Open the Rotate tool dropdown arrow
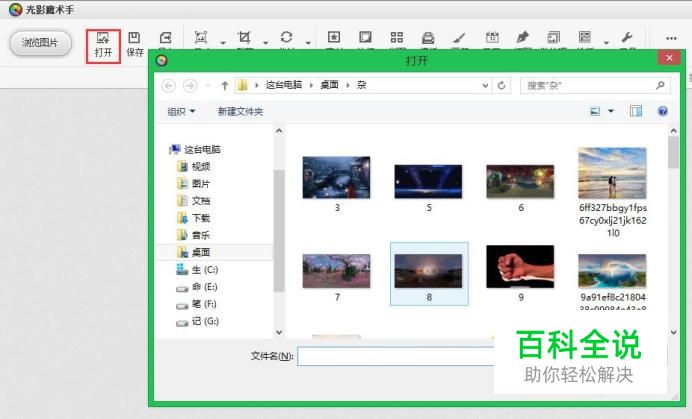This screenshot has height=419, width=692. [308, 43]
